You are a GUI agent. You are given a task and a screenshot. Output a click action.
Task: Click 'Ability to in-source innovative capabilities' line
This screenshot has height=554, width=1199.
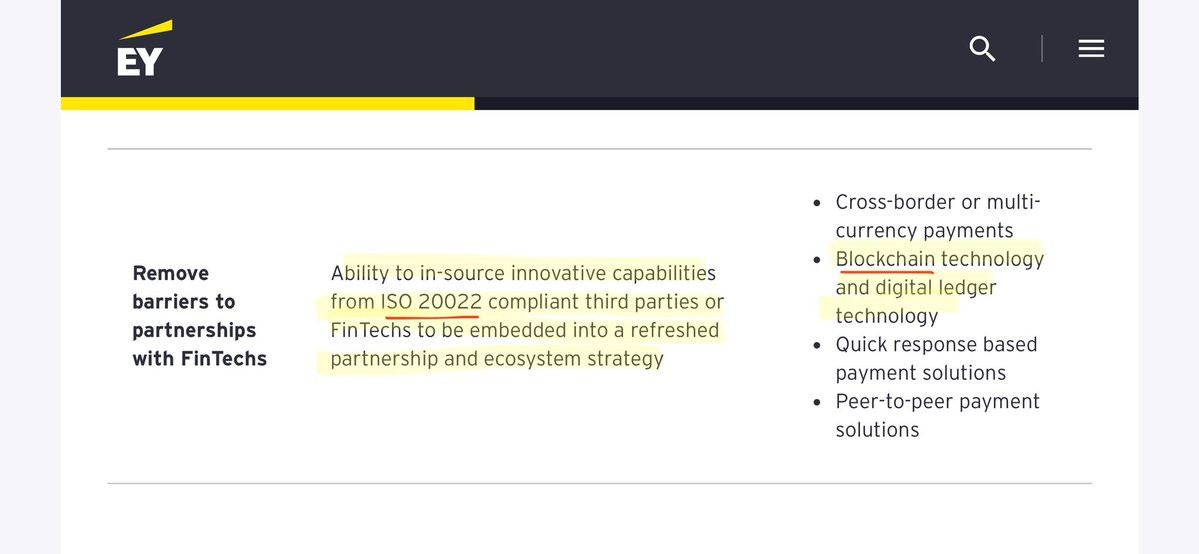point(523,273)
